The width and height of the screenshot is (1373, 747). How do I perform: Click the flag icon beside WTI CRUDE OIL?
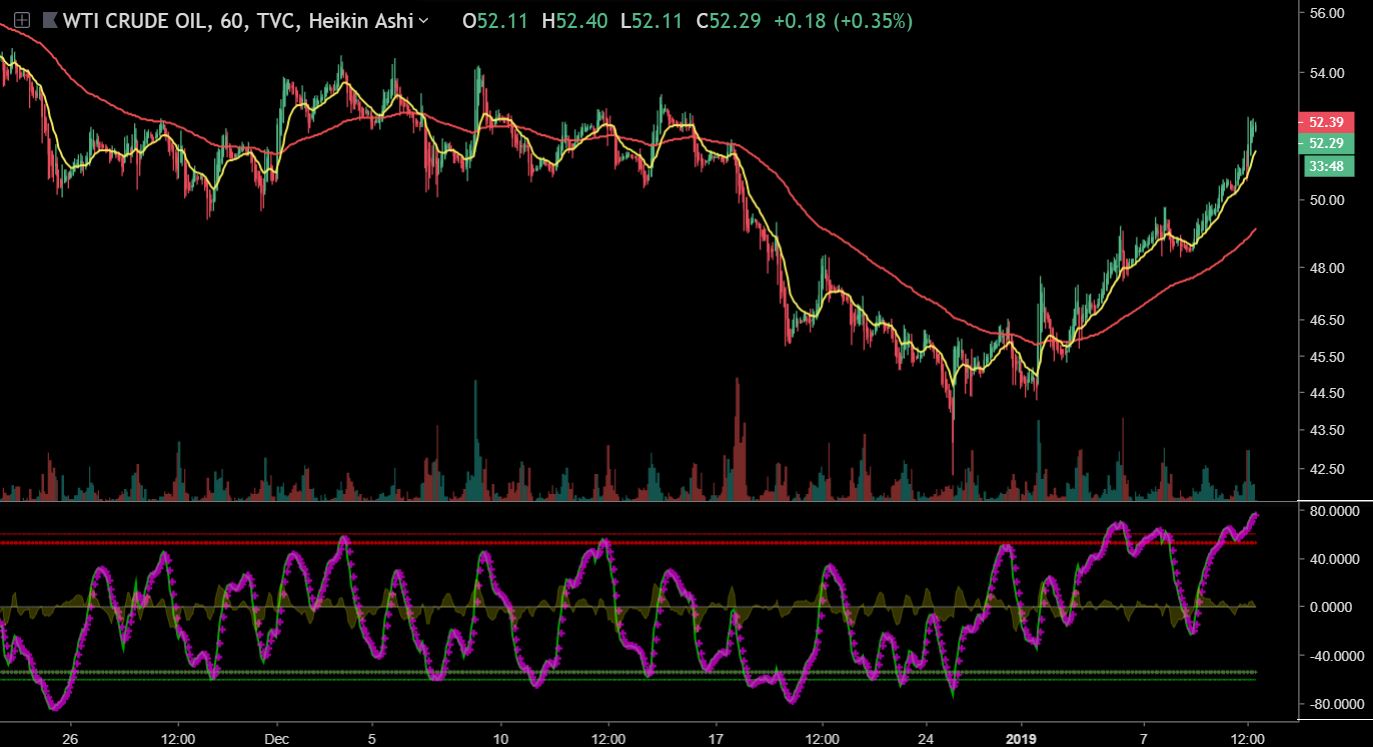click(x=48, y=21)
